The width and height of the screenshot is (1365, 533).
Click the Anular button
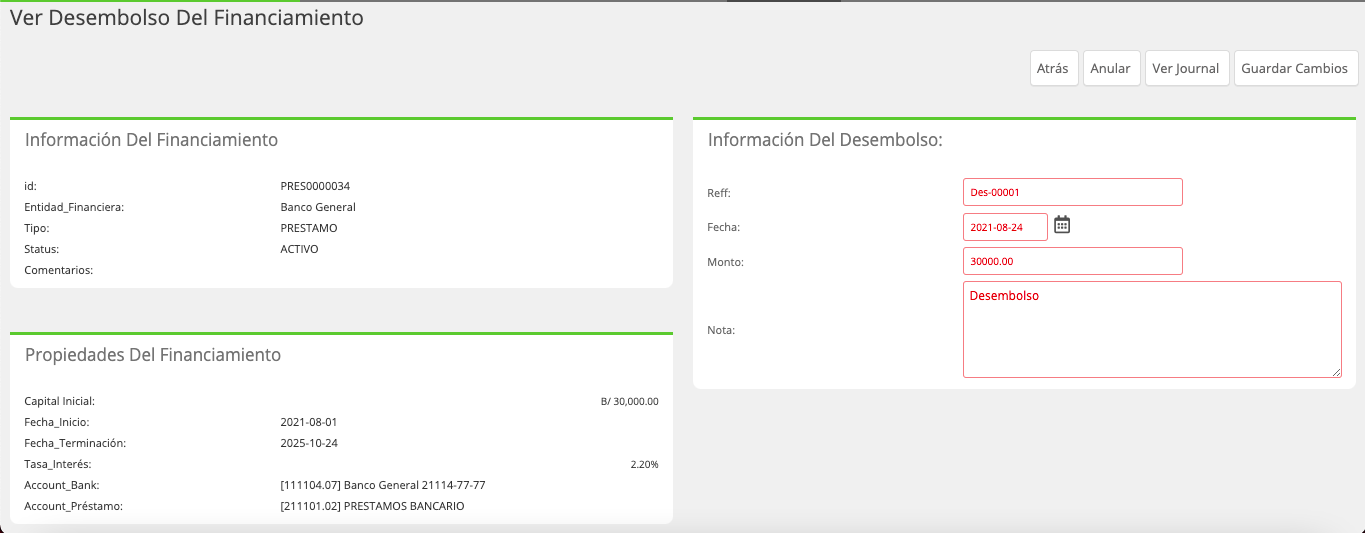tap(1111, 69)
